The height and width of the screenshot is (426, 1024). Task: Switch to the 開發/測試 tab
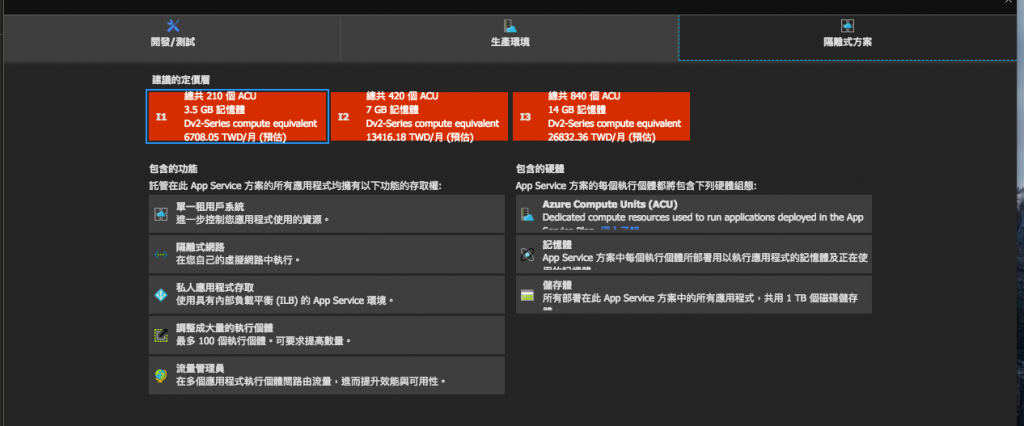coord(172,37)
